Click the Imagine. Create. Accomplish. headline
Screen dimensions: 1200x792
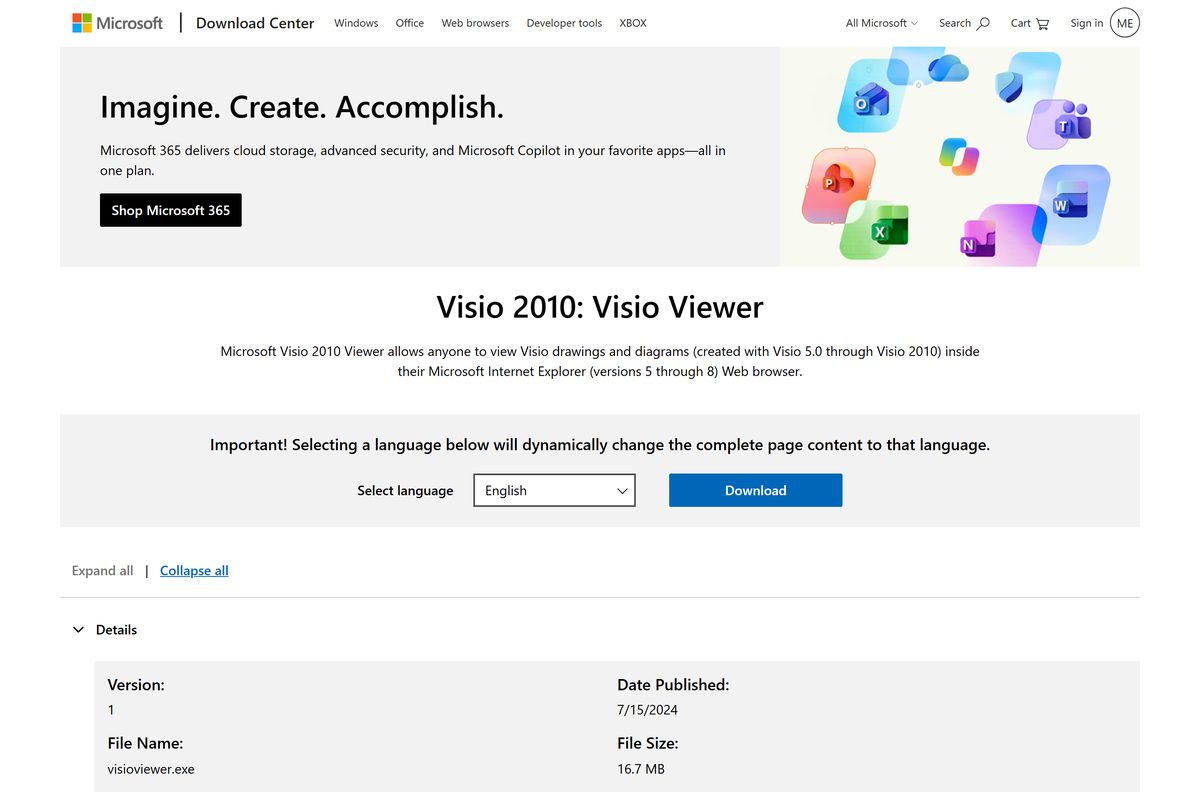302,107
